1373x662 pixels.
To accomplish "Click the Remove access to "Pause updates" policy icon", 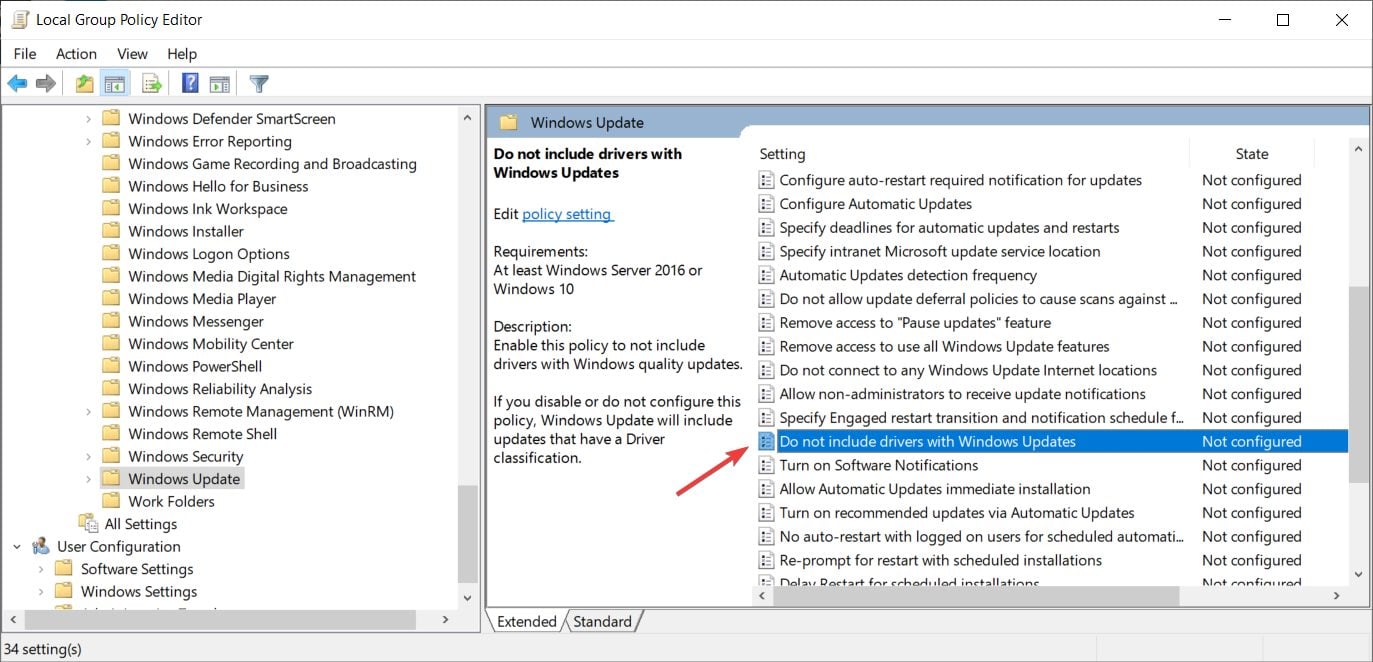I will (766, 323).
